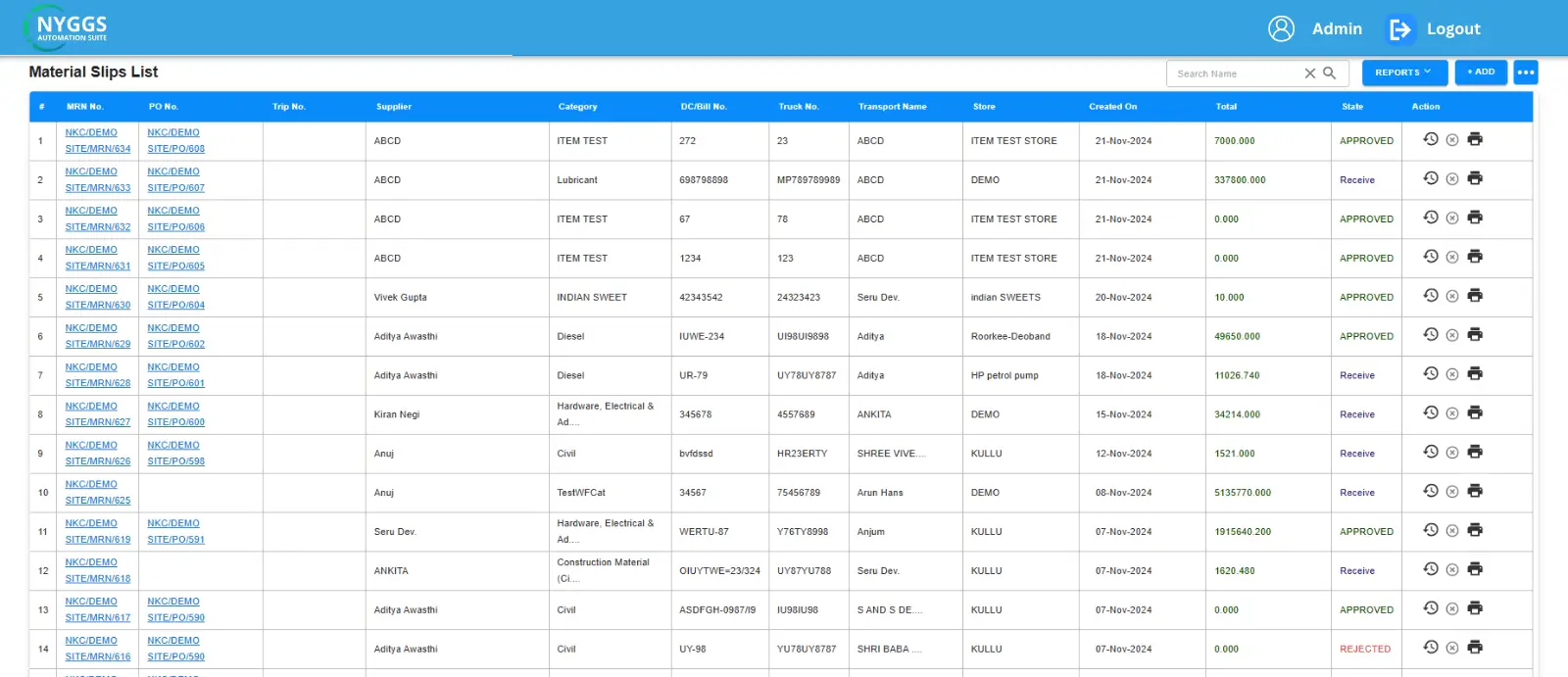Print the MRN/634 material slip
The height and width of the screenshot is (677, 1568).
pyautogui.click(x=1475, y=139)
